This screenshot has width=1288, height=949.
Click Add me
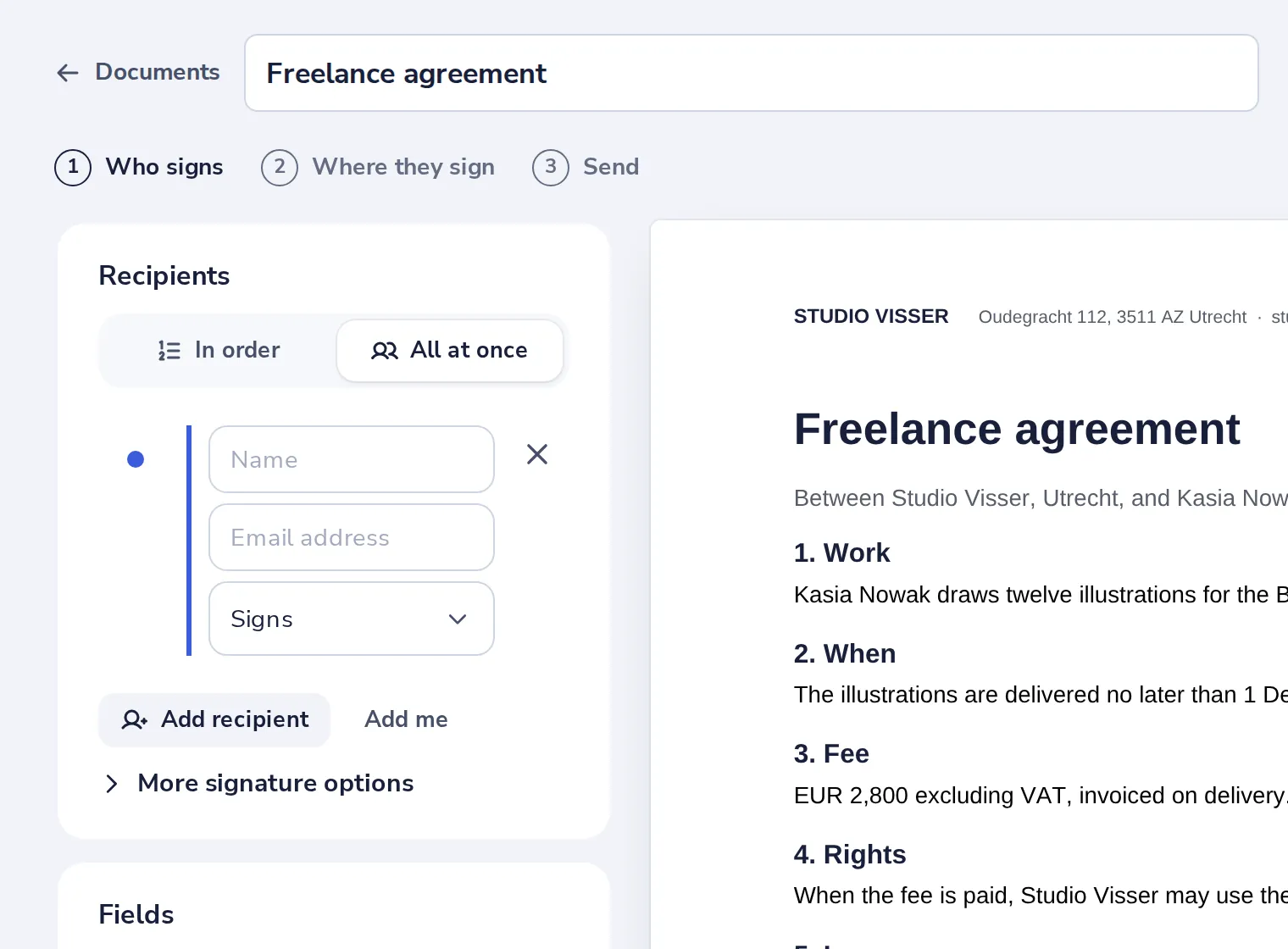tap(406, 719)
